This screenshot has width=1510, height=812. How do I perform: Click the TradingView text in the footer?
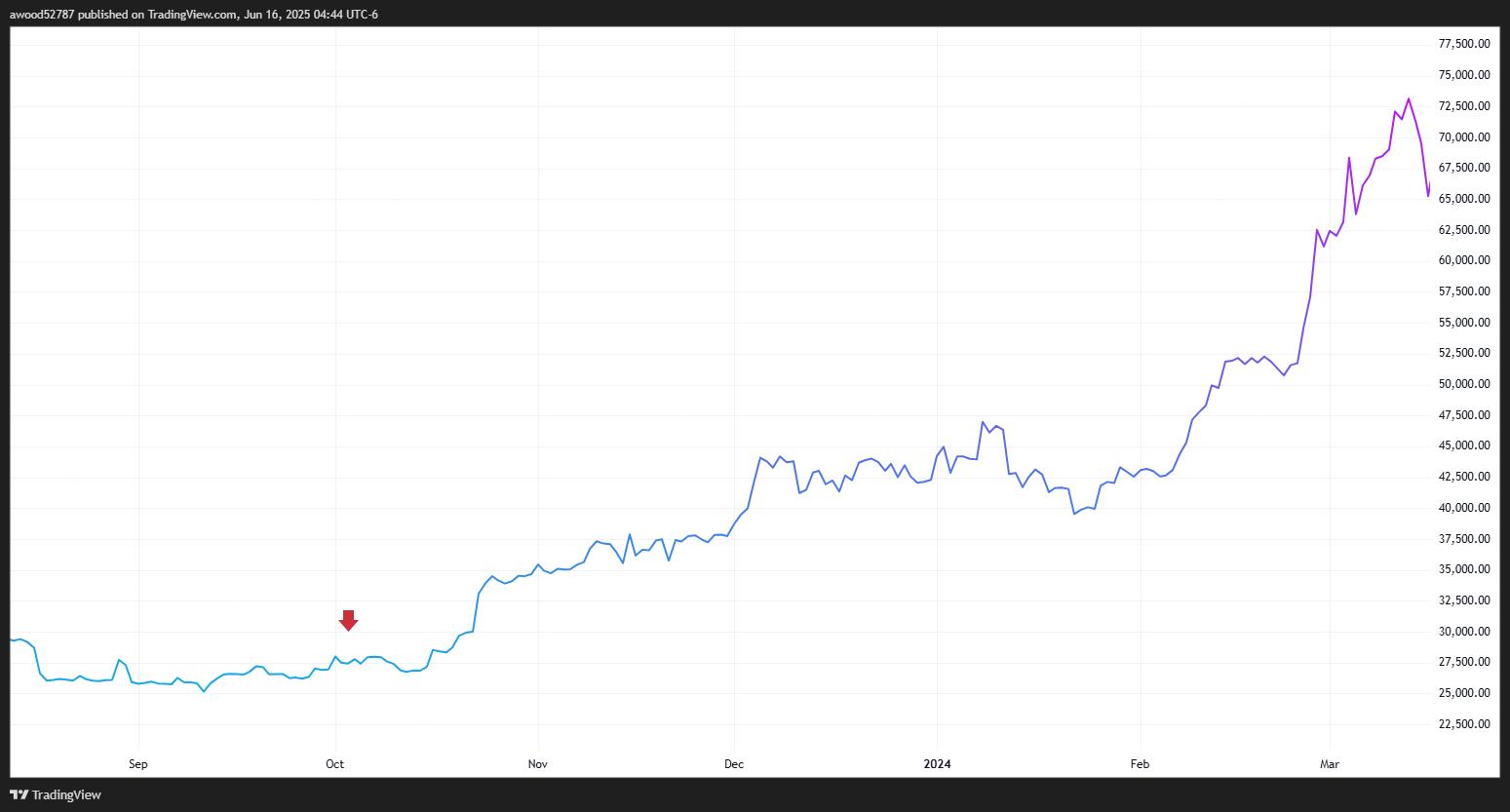tap(66, 794)
